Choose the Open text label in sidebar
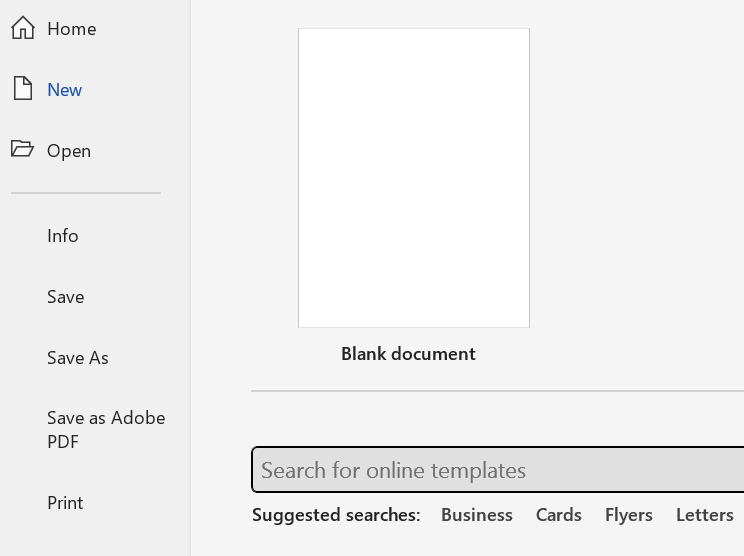 point(69,151)
